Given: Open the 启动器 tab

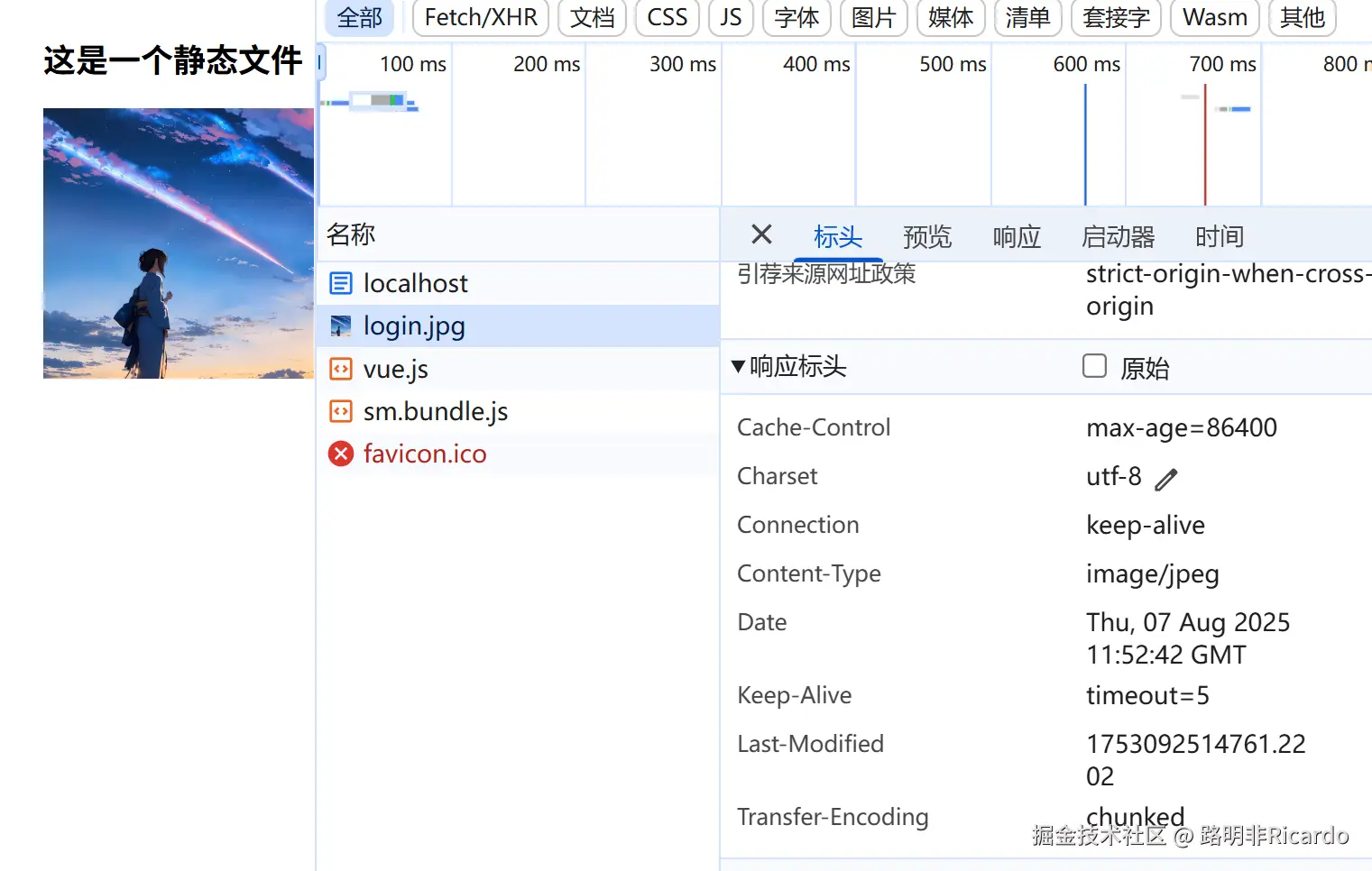Looking at the screenshot, I should pos(1118,237).
